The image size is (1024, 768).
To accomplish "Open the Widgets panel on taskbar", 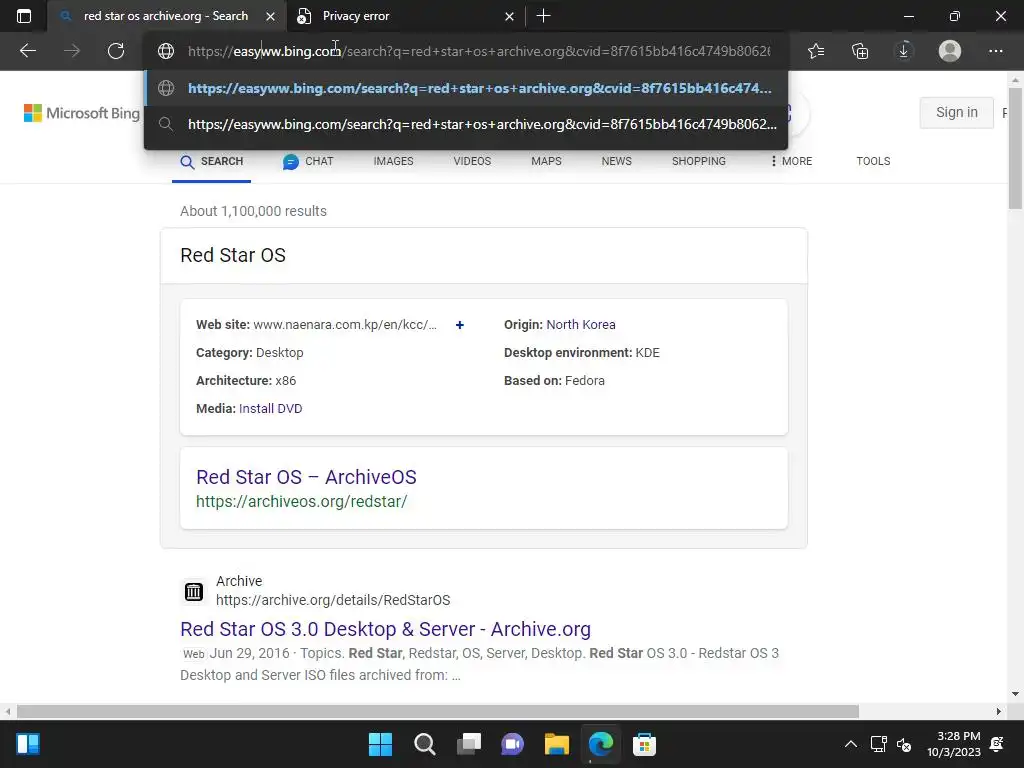I will click(28, 744).
